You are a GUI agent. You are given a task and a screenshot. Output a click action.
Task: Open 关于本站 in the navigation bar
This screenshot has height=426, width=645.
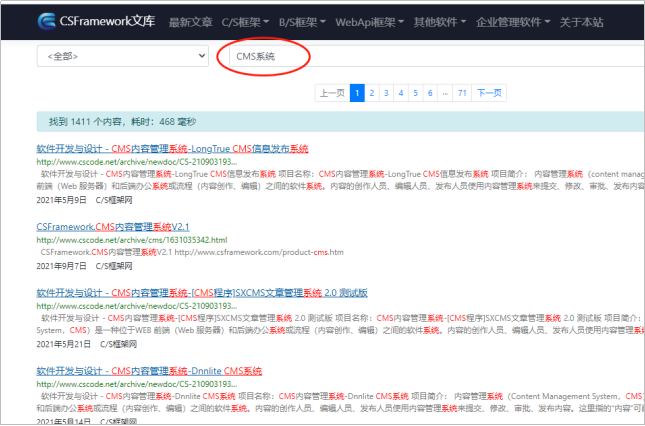[x=582, y=22]
